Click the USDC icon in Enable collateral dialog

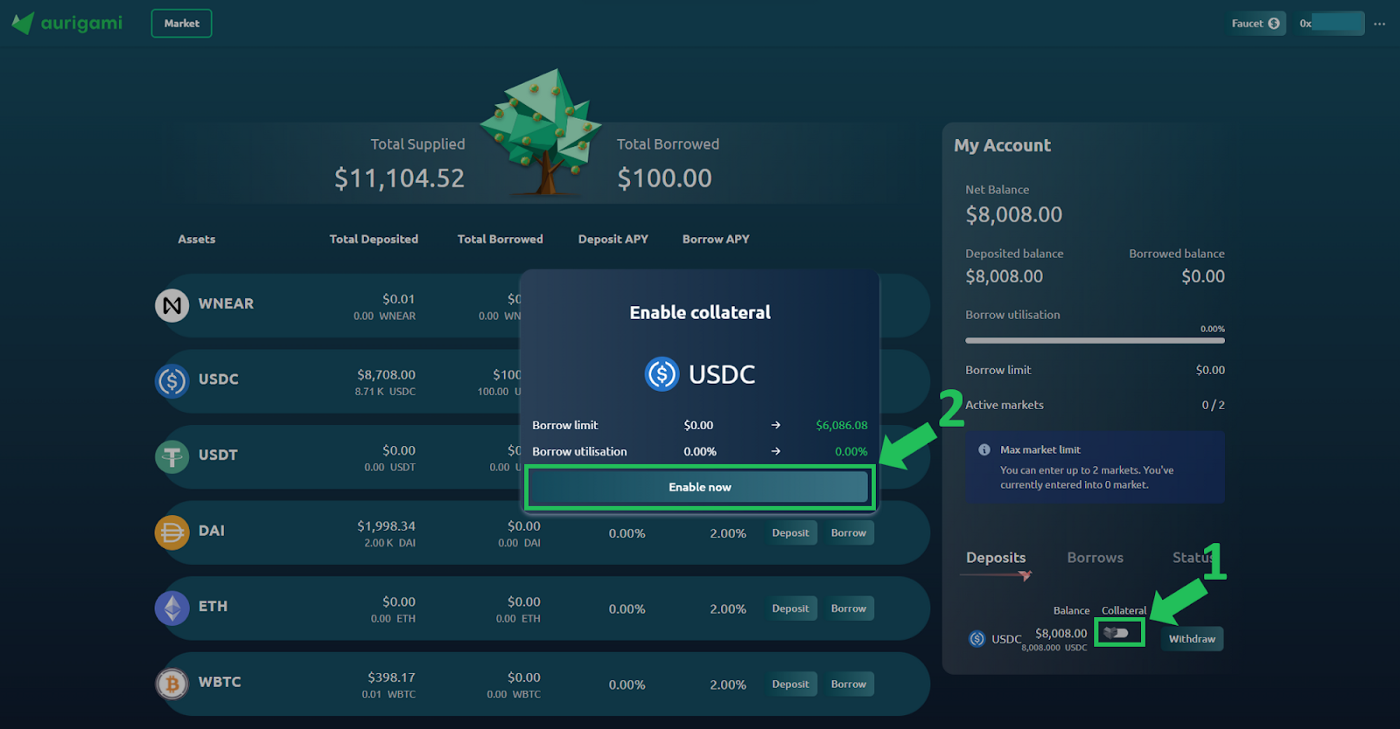pos(662,374)
